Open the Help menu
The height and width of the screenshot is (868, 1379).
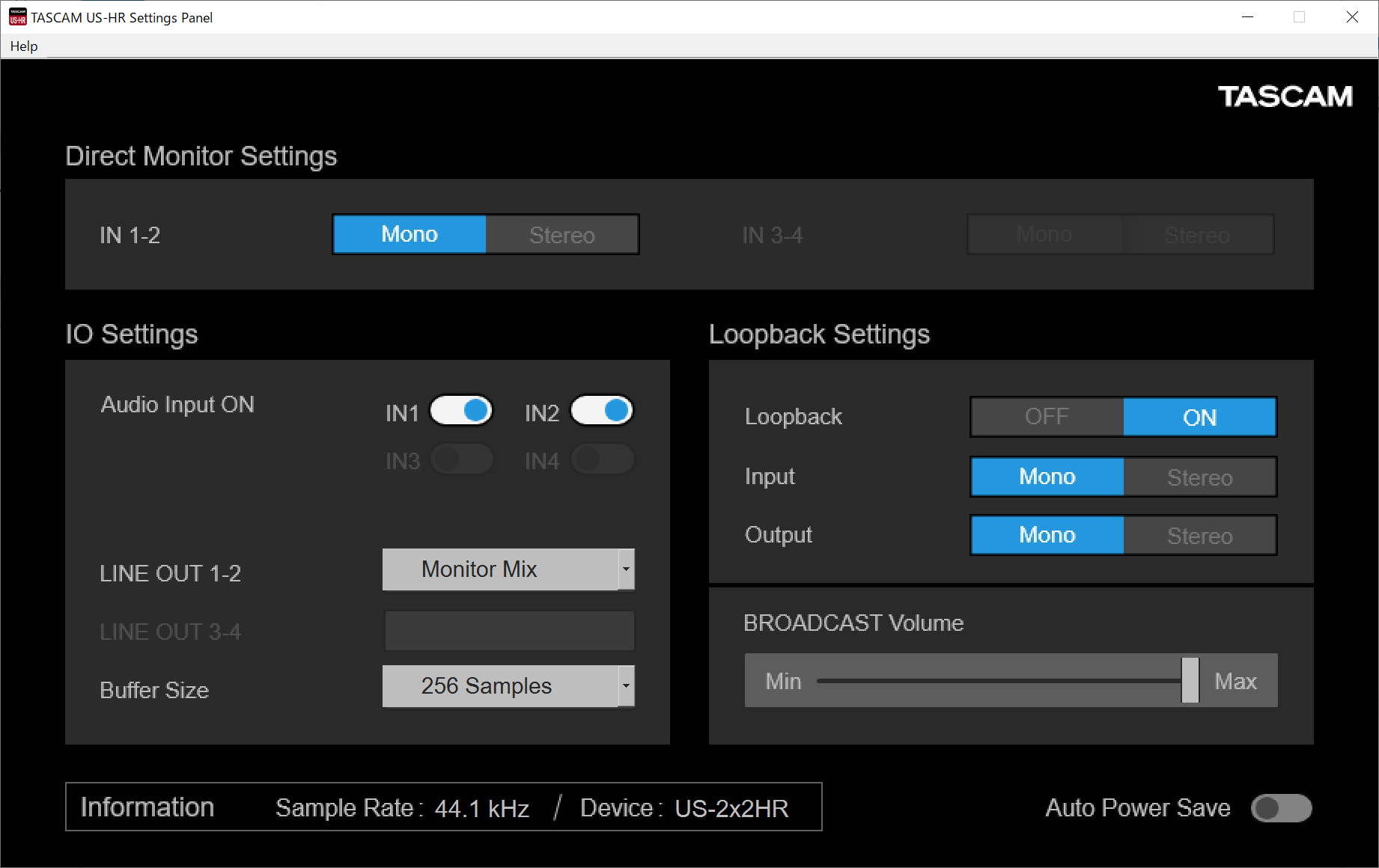point(24,46)
